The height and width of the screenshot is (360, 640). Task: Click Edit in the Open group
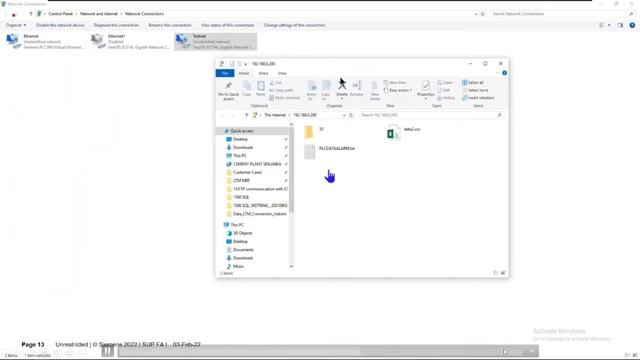[444, 90]
